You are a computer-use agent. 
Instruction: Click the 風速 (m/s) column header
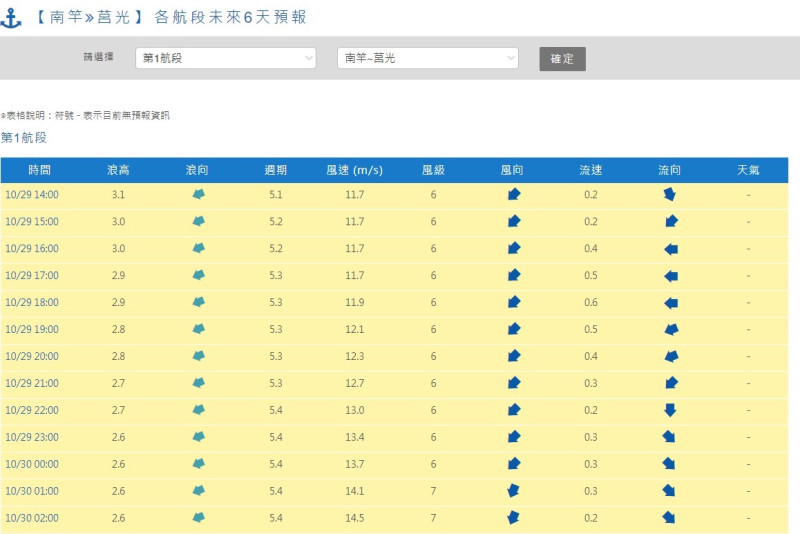coord(355,170)
